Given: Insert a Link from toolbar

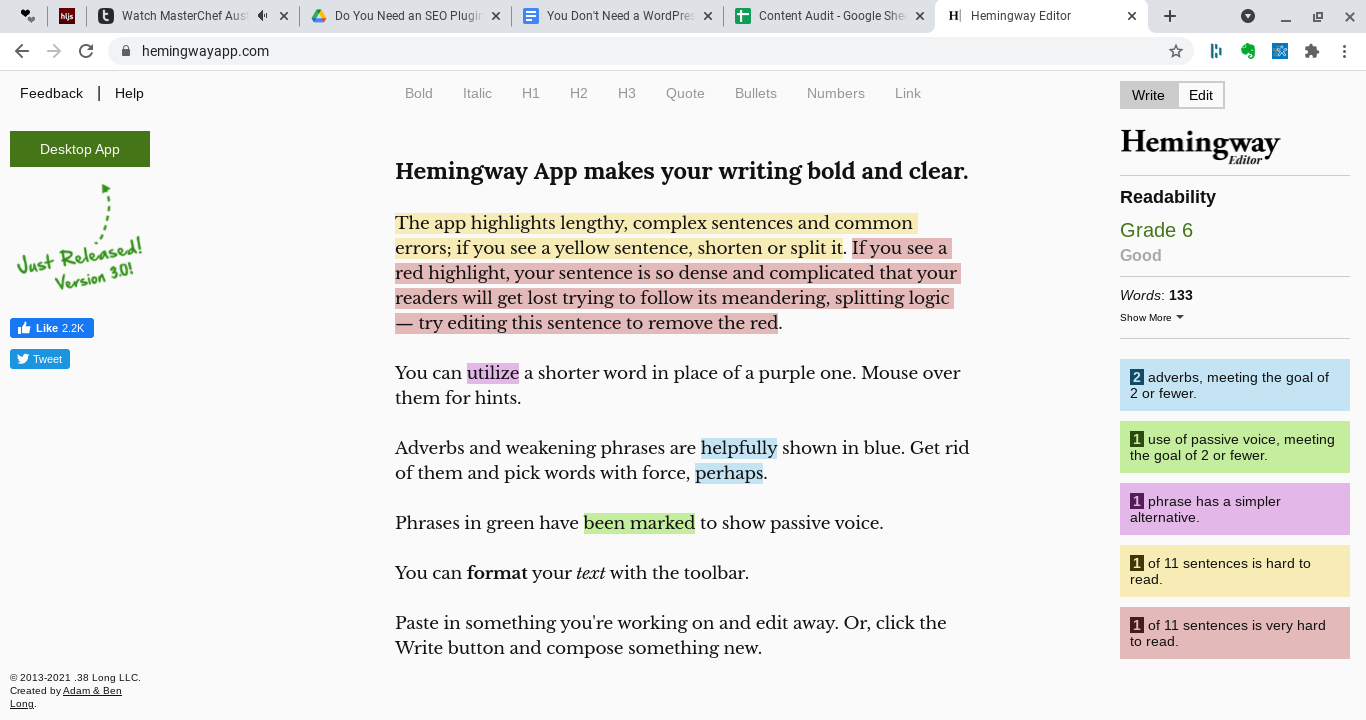Looking at the screenshot, I should click(x=908, y=93).
